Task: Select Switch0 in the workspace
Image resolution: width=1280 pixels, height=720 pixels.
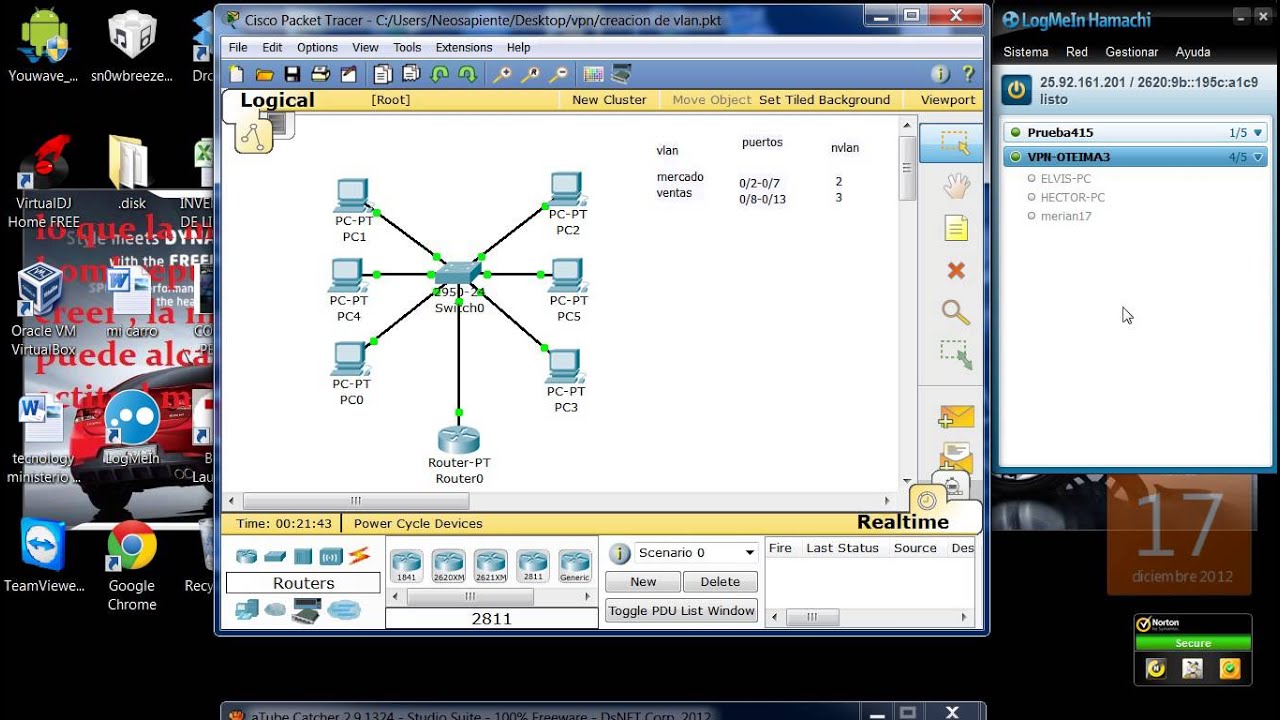Action: coord(459,274)
